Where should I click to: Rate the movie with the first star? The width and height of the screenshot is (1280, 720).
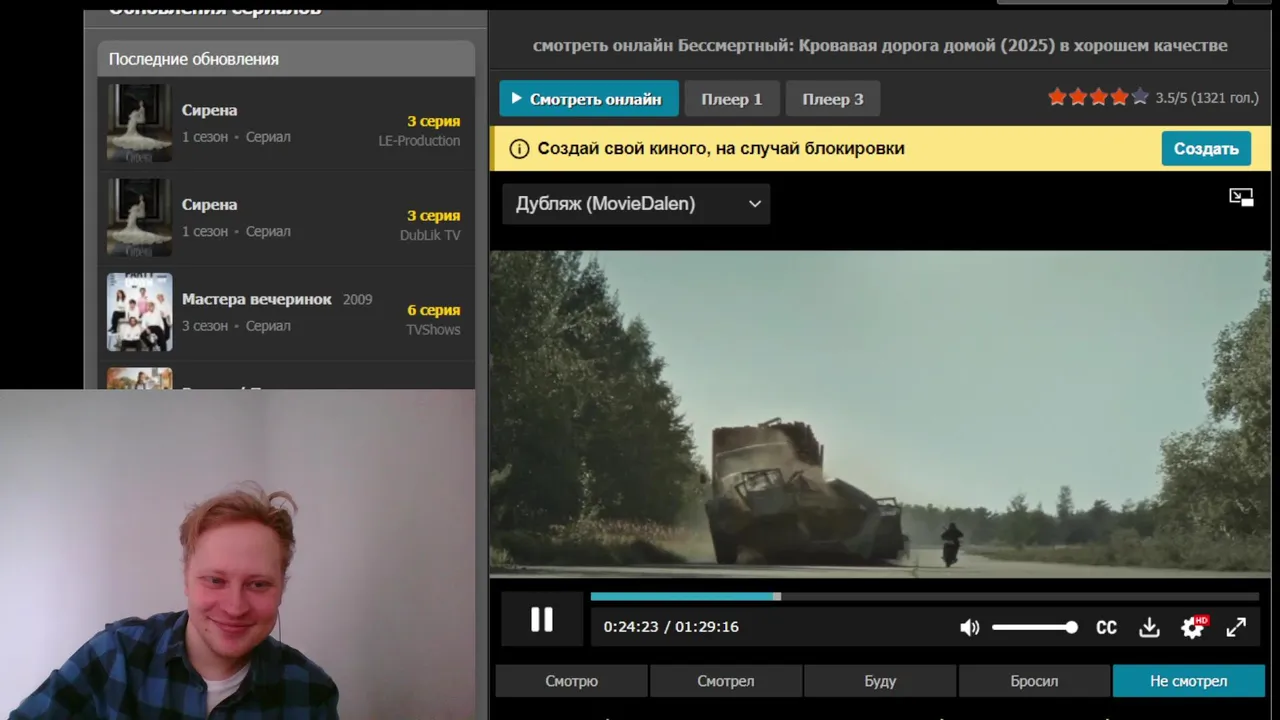coord(1057,97)
